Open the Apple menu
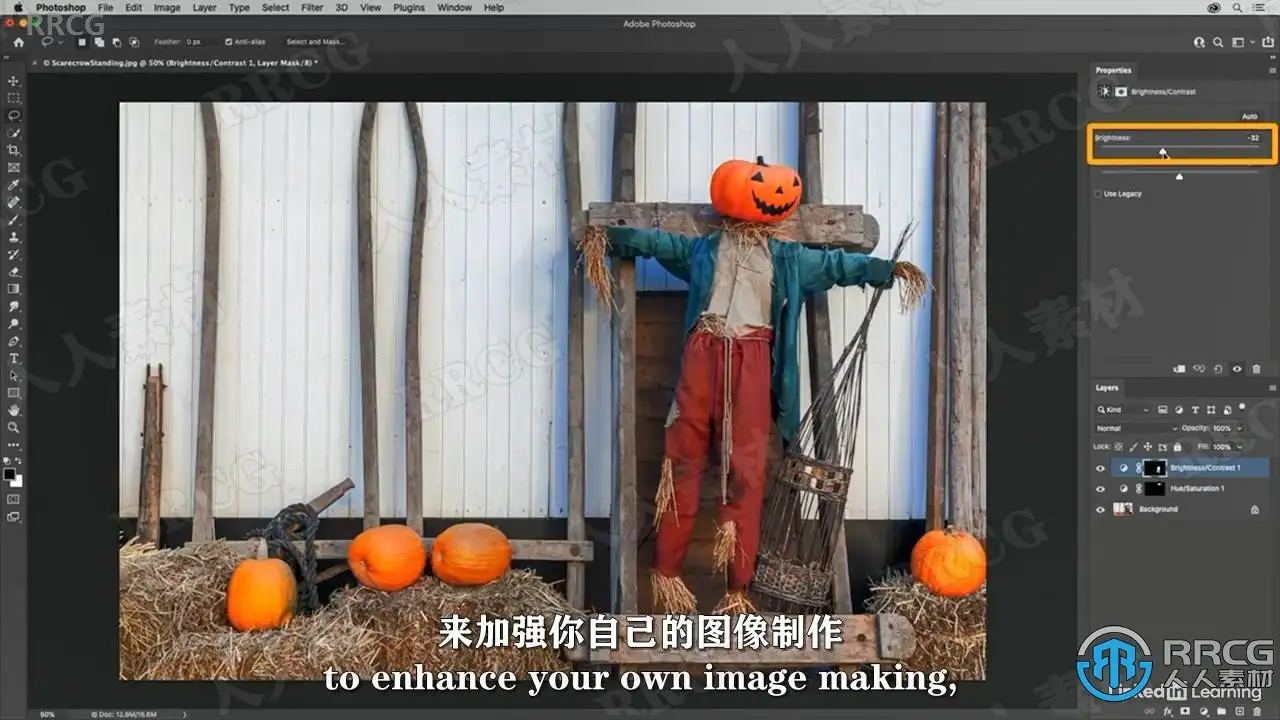 click(20, 7)
